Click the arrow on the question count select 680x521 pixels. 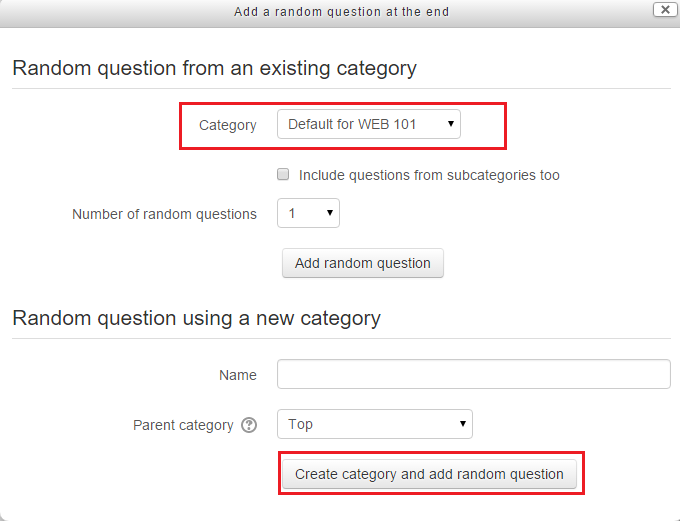(x=330, y=214)
